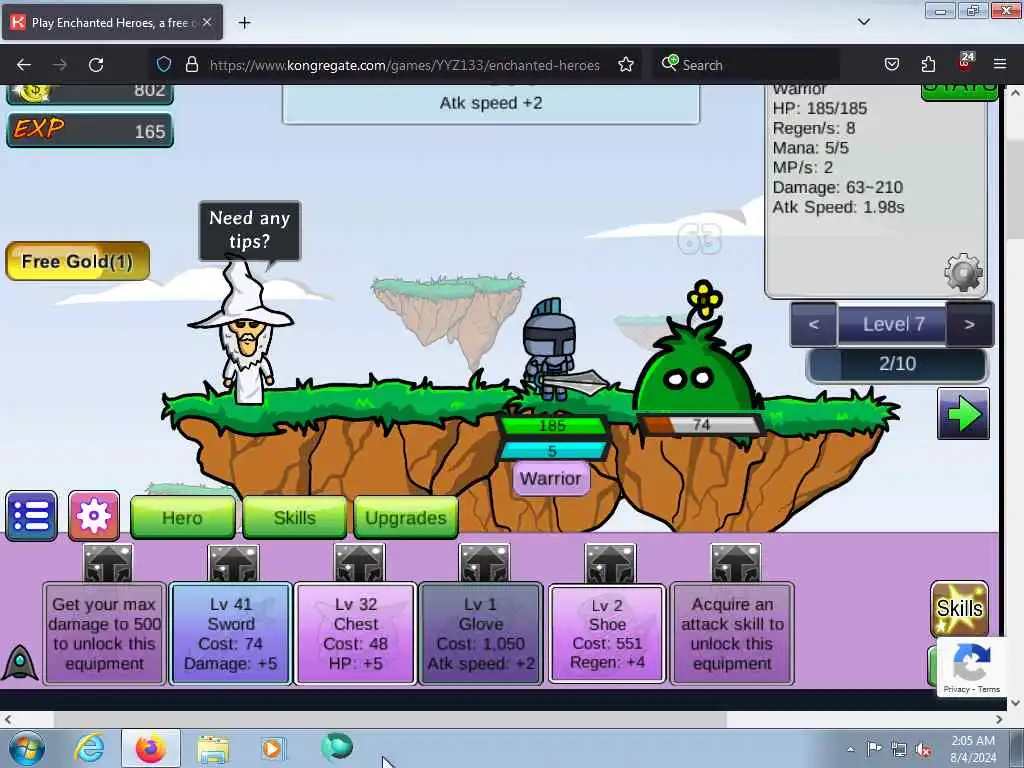Buy the Lv 2 Shoe upgrade
This screenshot has width=1024, height=768.
(607, 633)
